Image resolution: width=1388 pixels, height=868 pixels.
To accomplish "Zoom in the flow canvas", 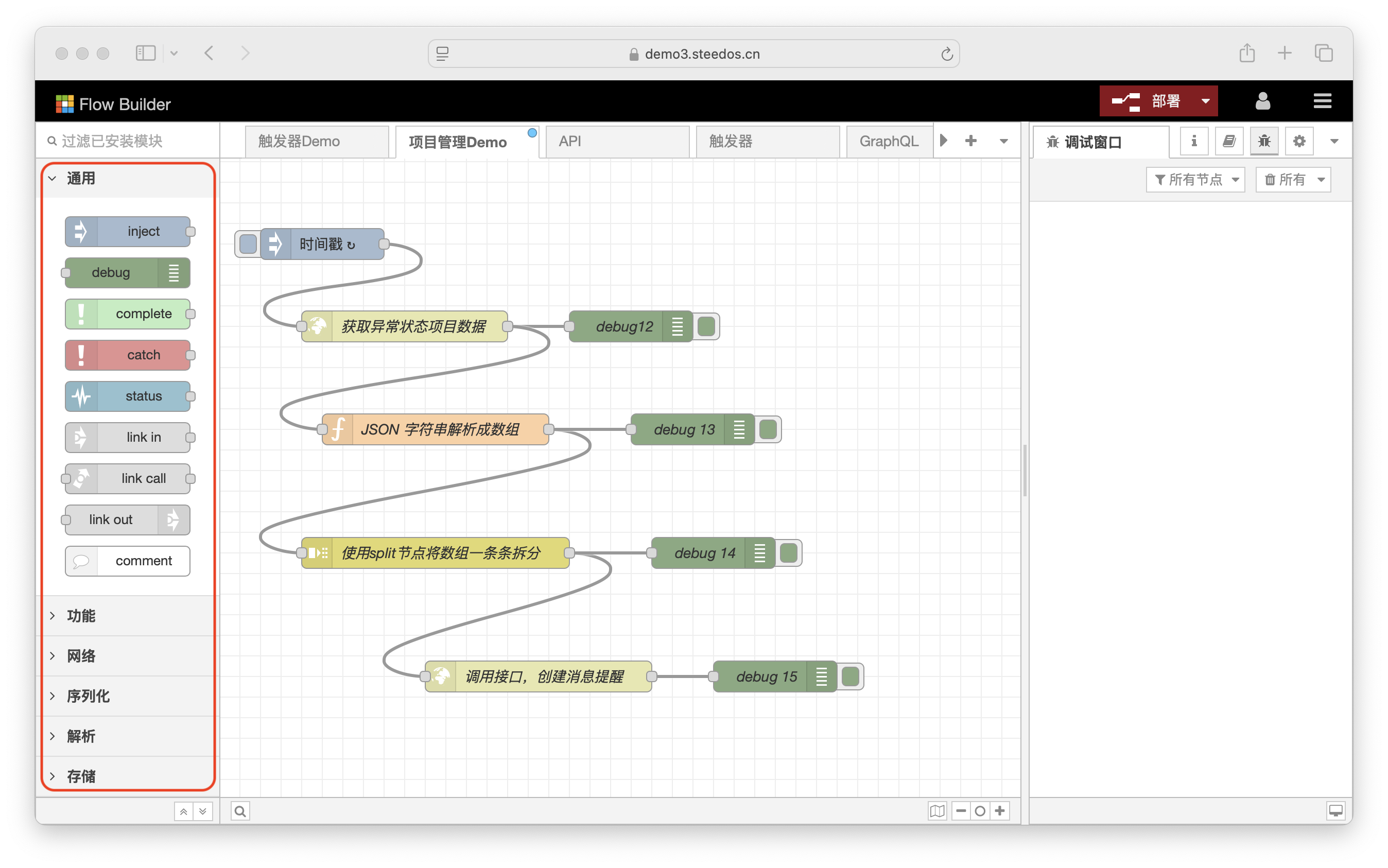I will click(1000, 810).
